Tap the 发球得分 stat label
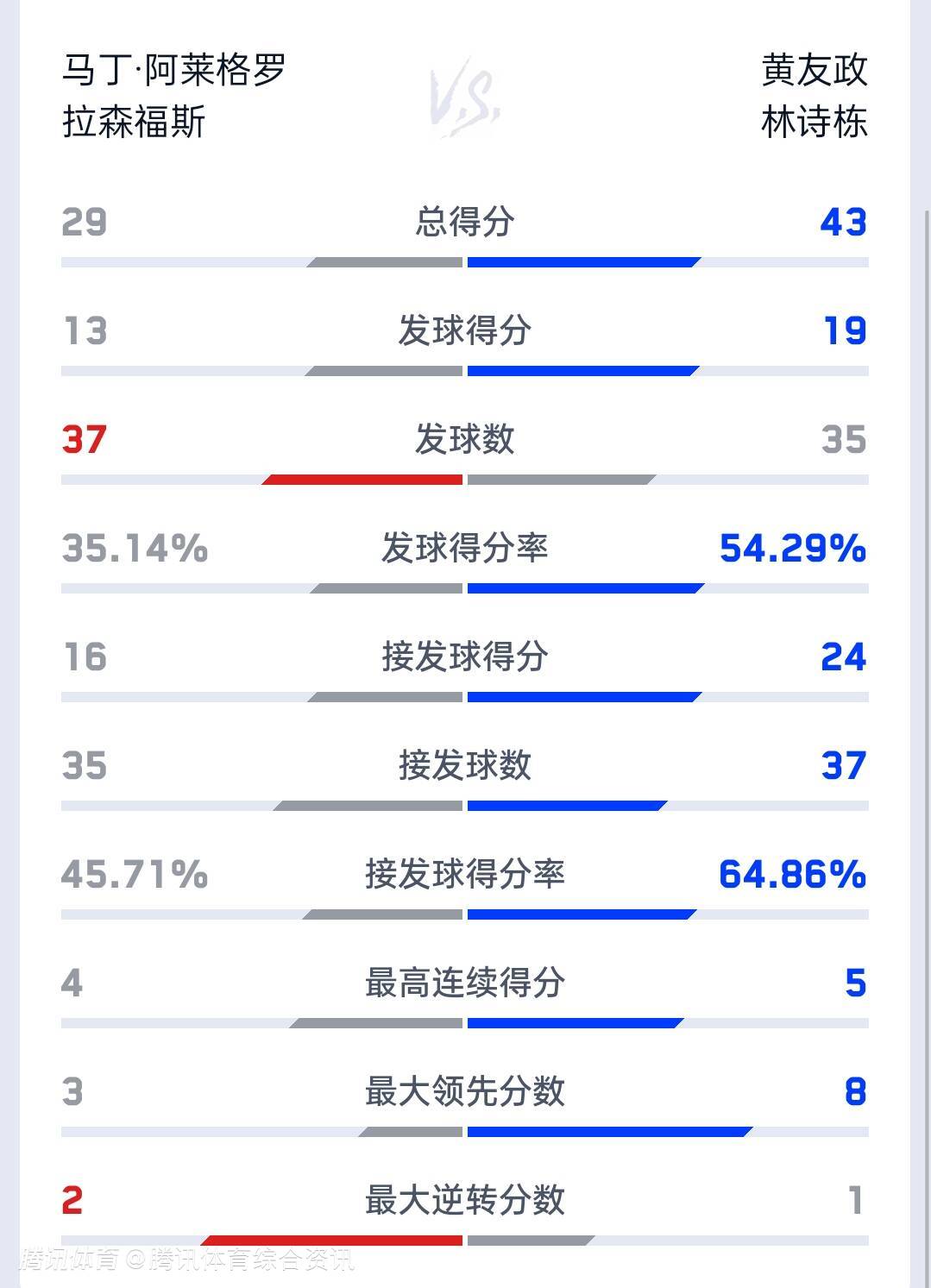The image size is (931, 1288). pos(465,330)
